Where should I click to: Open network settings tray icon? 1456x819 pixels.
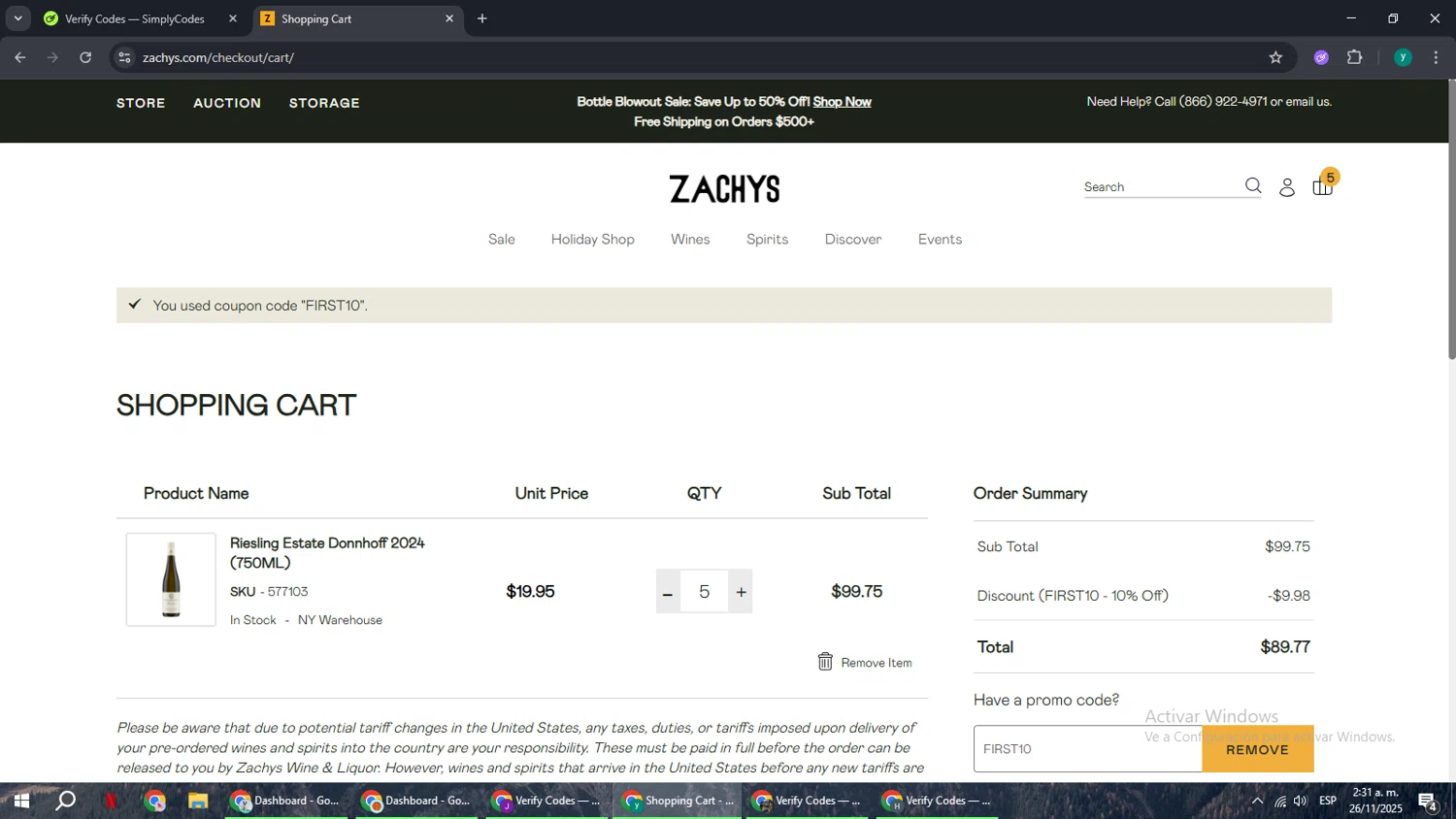pos(1279,802)
